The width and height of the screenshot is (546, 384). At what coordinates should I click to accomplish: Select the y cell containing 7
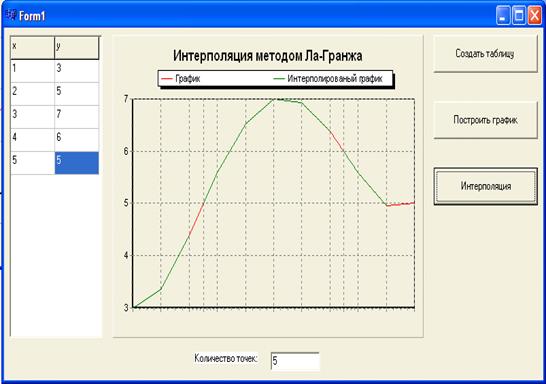tap(77, 117)
